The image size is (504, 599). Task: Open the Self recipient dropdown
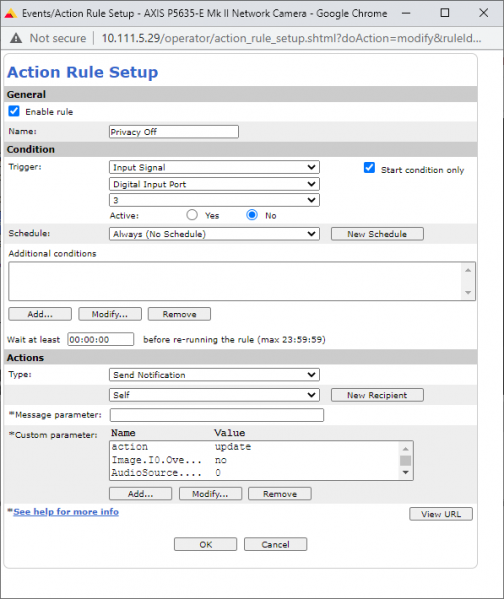[214, 395]
